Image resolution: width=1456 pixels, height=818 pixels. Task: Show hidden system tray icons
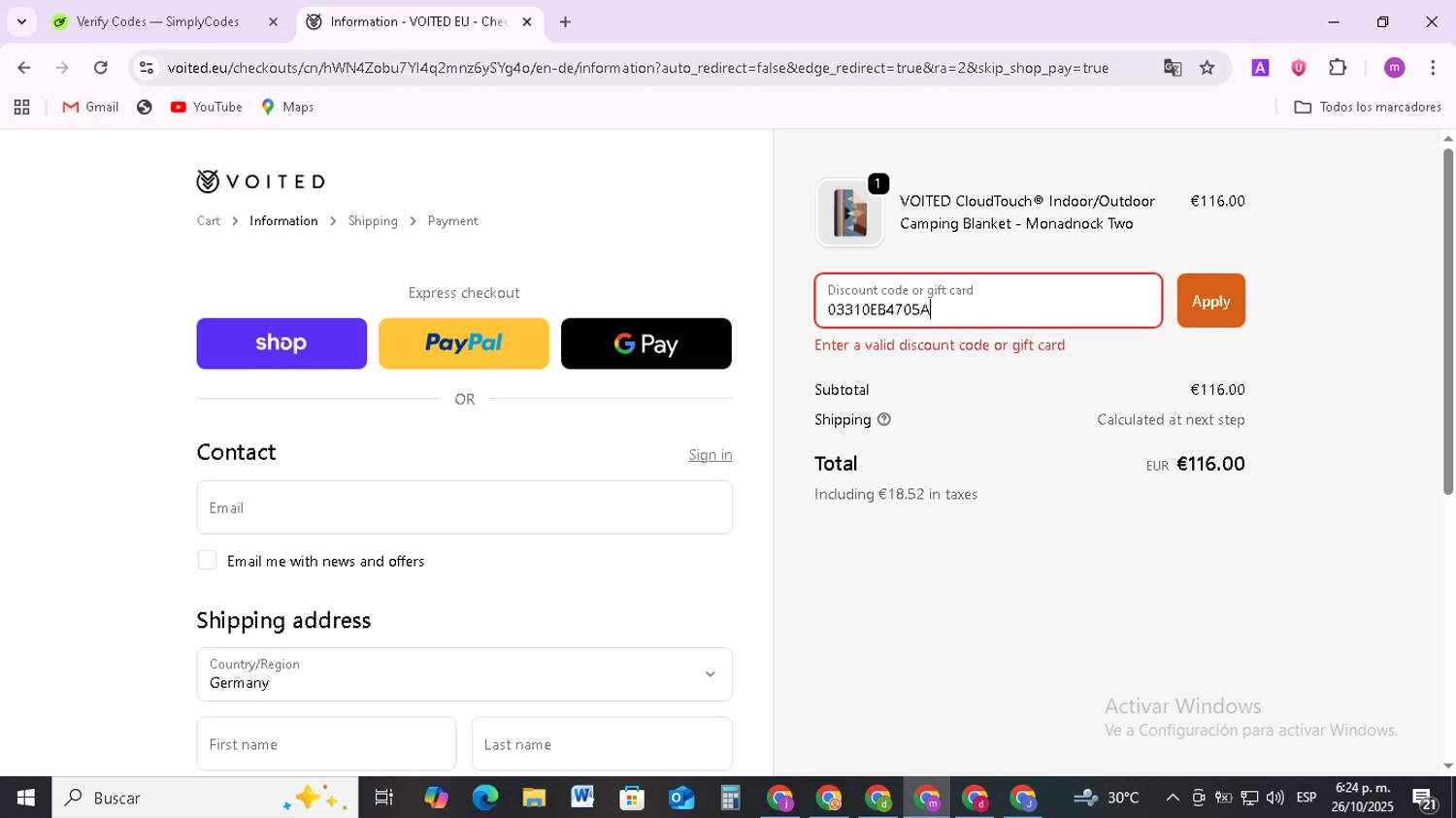click(1173, 798)
